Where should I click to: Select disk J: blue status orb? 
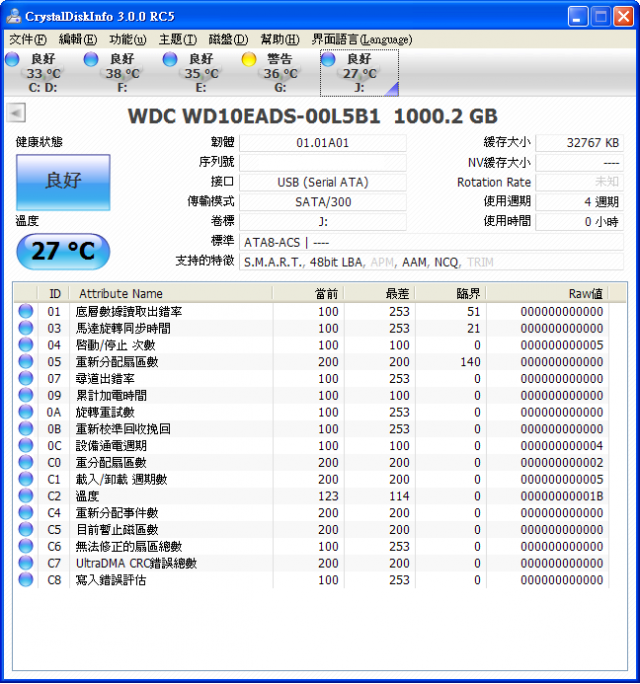[328, 59]
